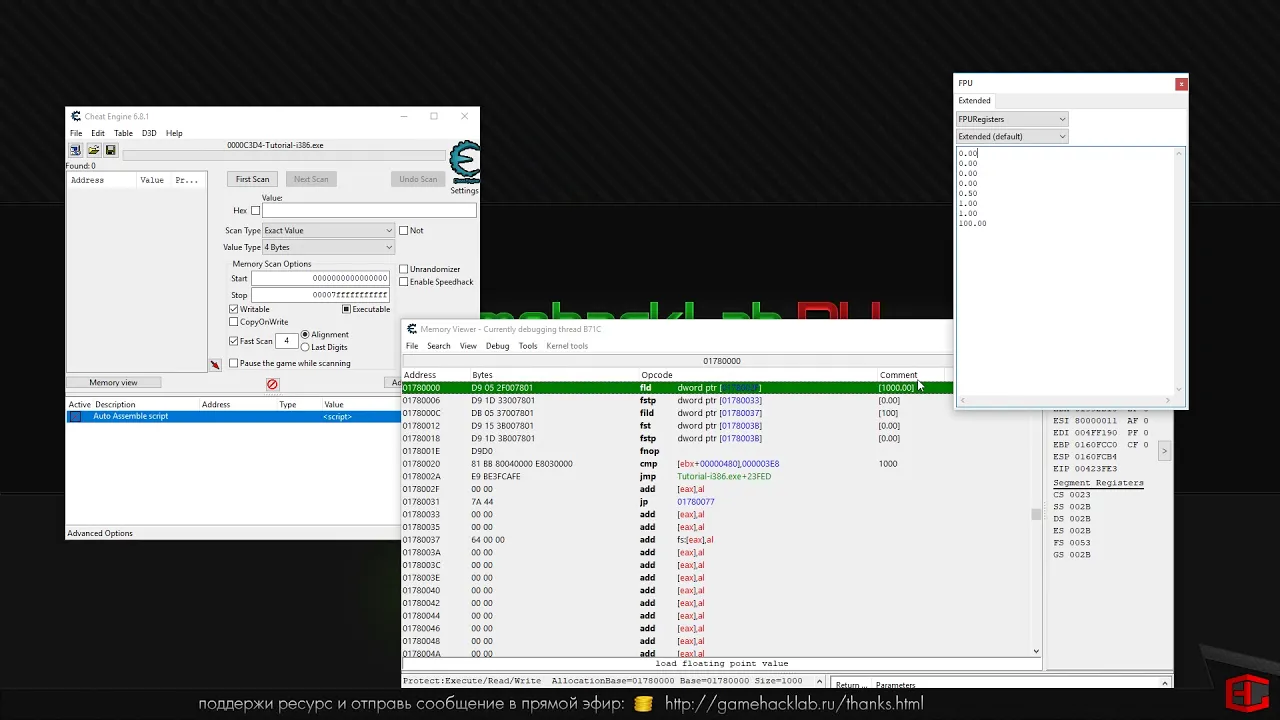Screen dimensions: 1280x720
Task: Open the Extended (default) dropdown
Action: pos(1012,136)
